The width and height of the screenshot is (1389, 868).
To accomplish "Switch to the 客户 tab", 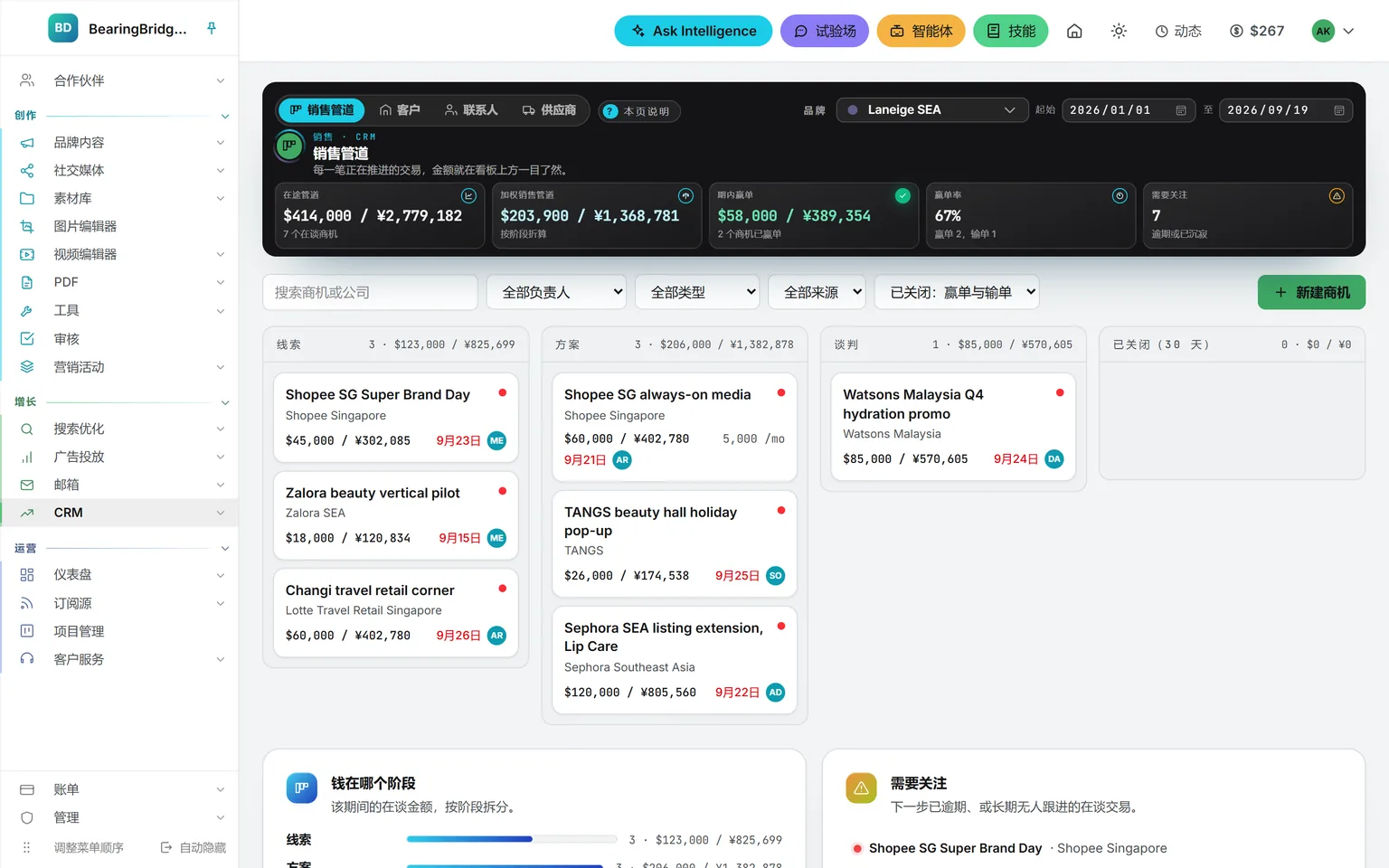I will tap(400, 110).
